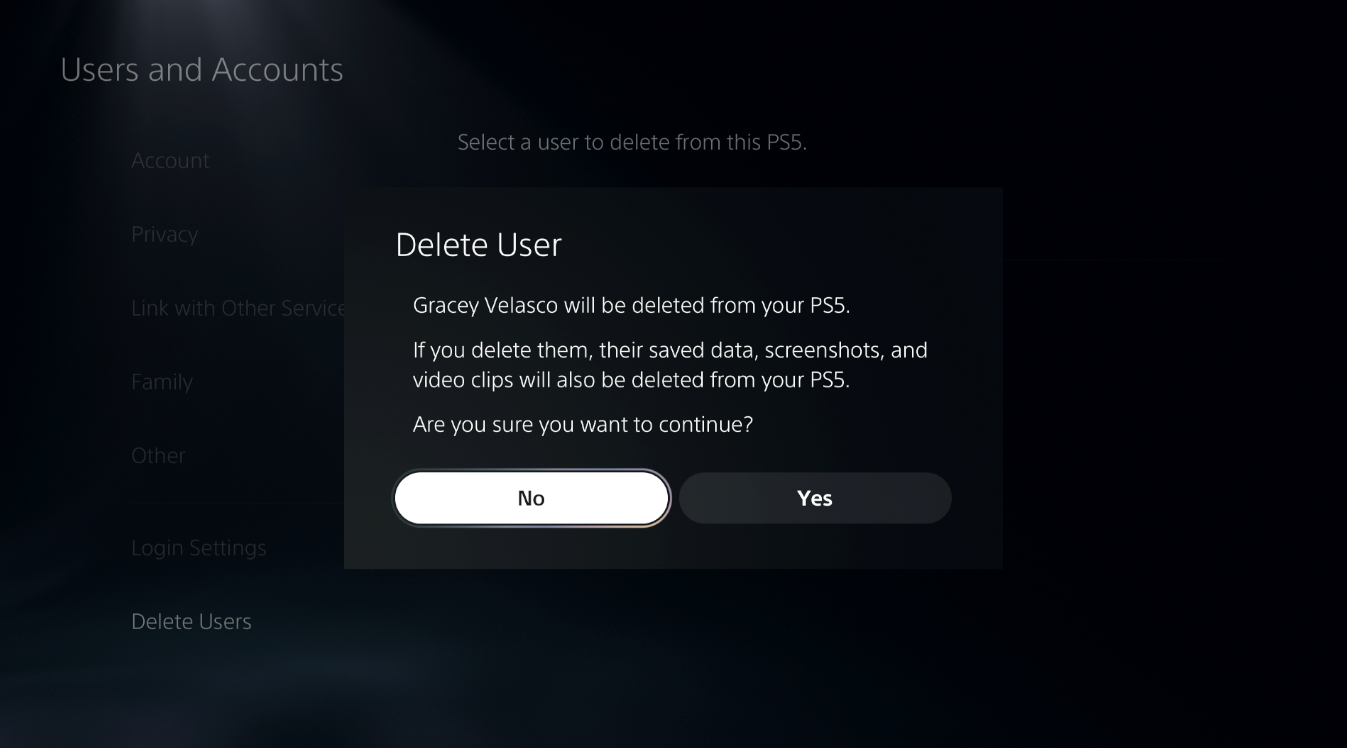Click the Users and Accounts page title
Screen dimensions: 1347x748
coord(202,69)
